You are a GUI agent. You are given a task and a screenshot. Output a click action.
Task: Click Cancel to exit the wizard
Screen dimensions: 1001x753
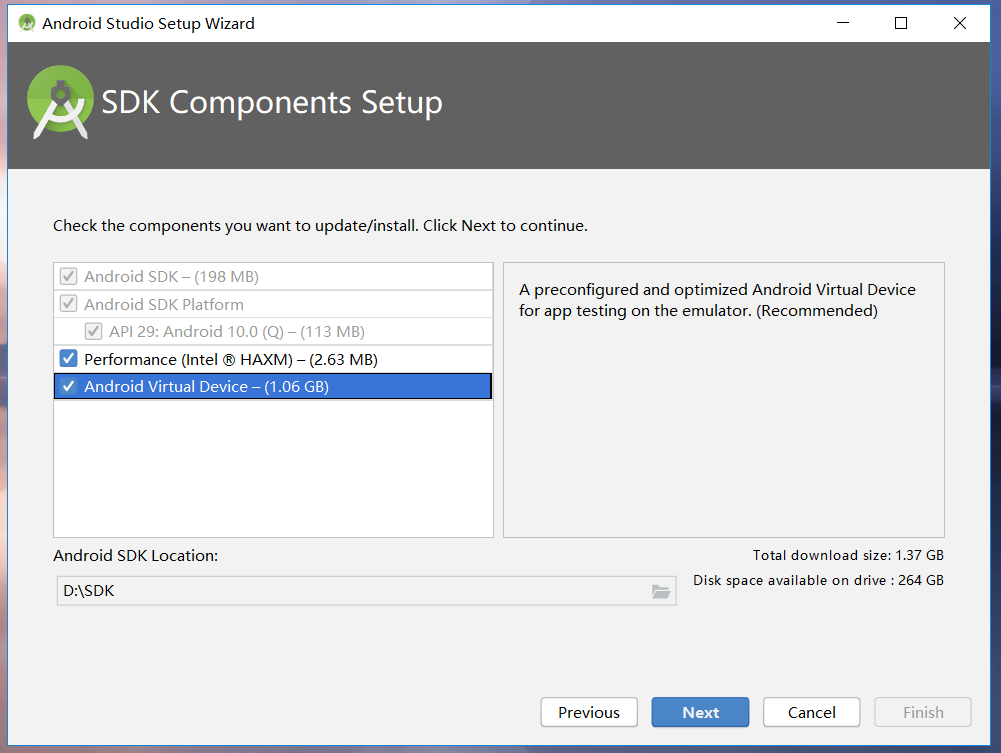coord(811,712)
